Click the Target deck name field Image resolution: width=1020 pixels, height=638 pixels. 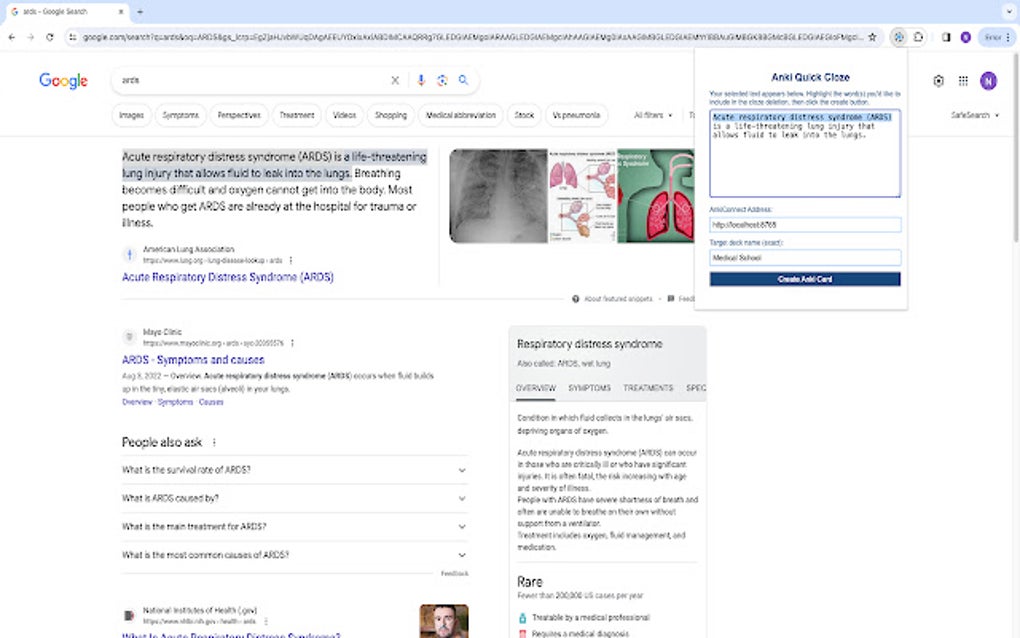(805, 258)
